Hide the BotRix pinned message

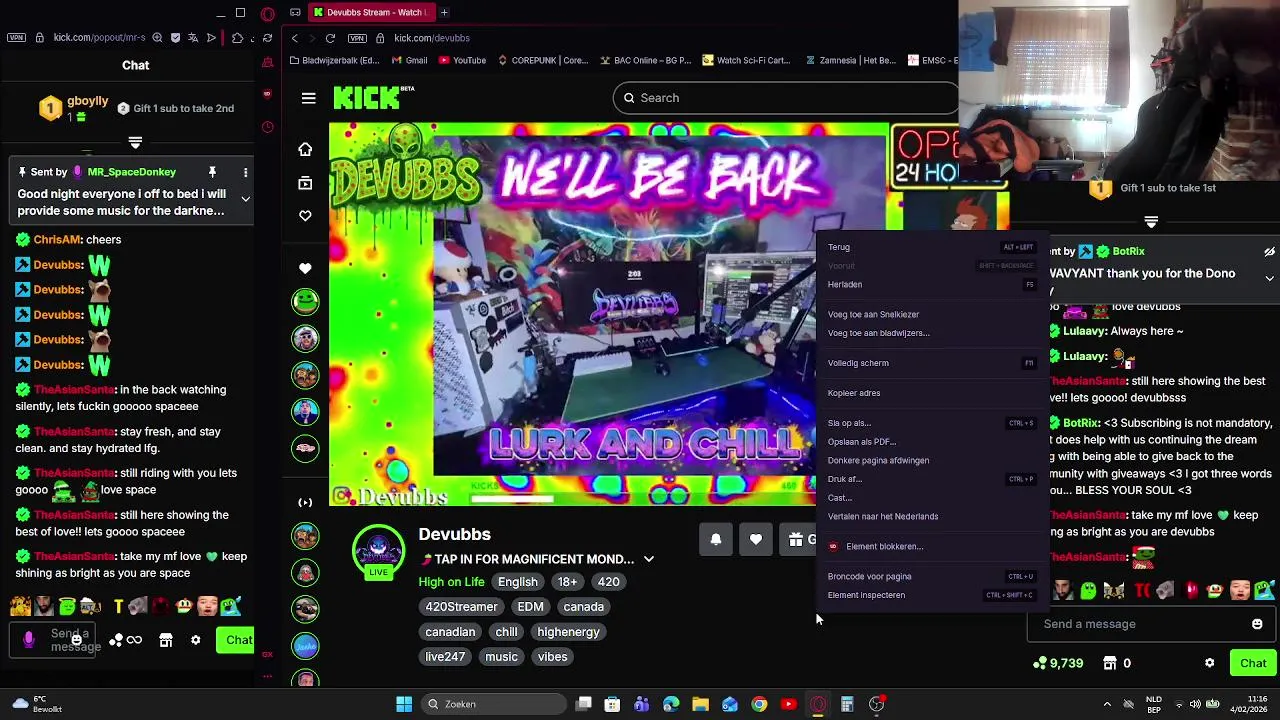(x=1269, y=251)
